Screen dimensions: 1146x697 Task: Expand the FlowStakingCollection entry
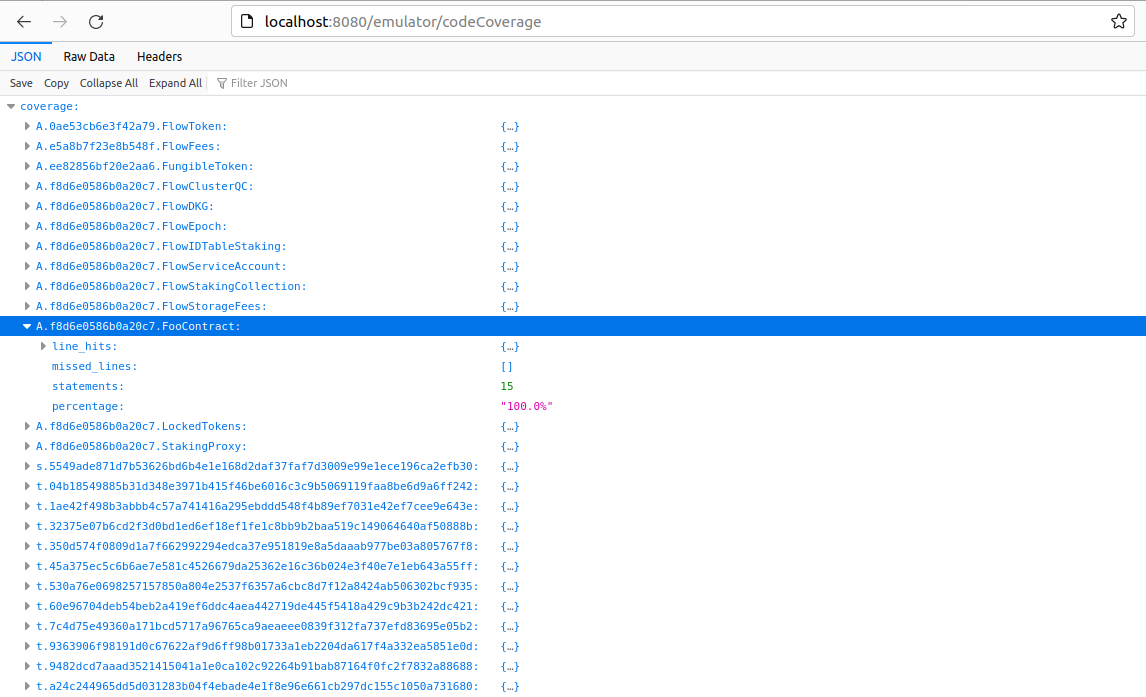pos(27,286)
